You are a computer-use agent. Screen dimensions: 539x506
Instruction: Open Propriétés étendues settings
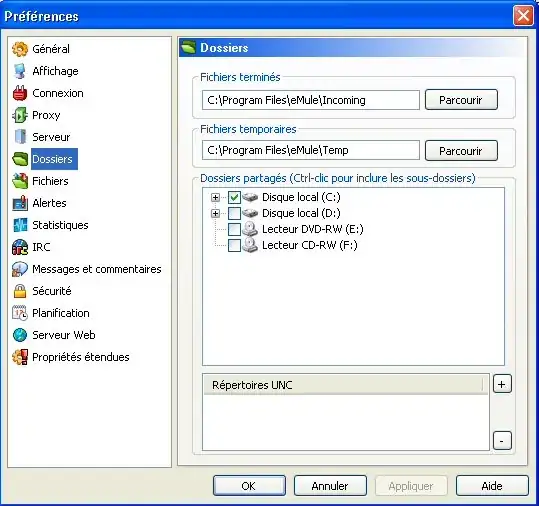[81, 357]
